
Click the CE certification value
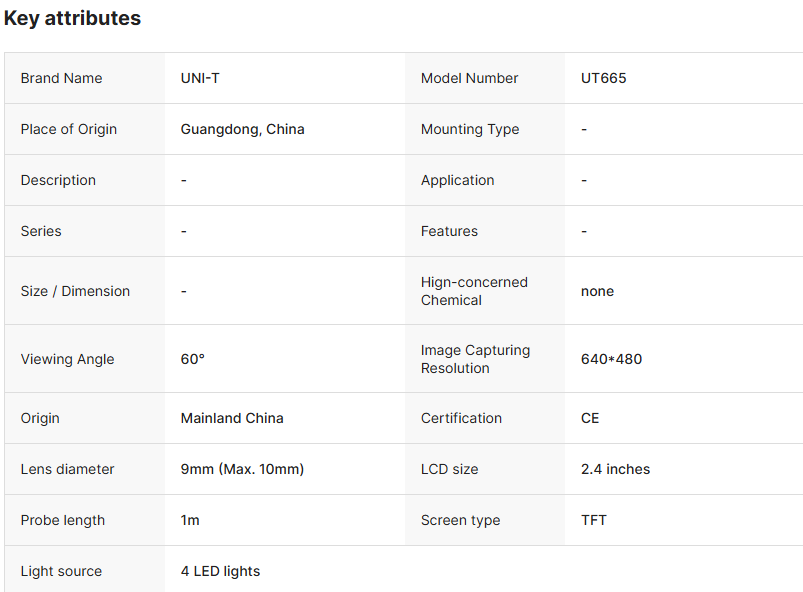590,418
